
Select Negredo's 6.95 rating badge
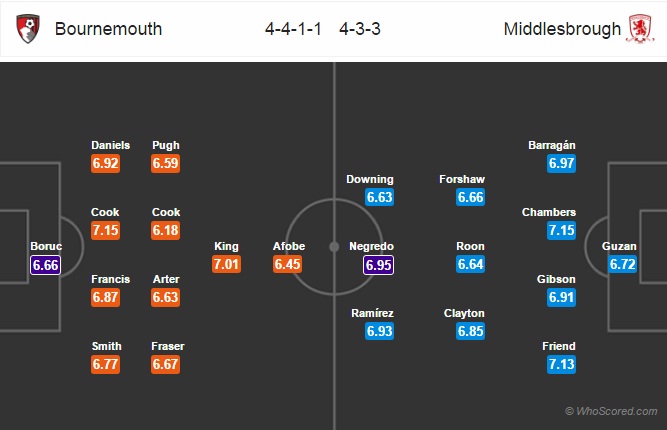[379, 265]
